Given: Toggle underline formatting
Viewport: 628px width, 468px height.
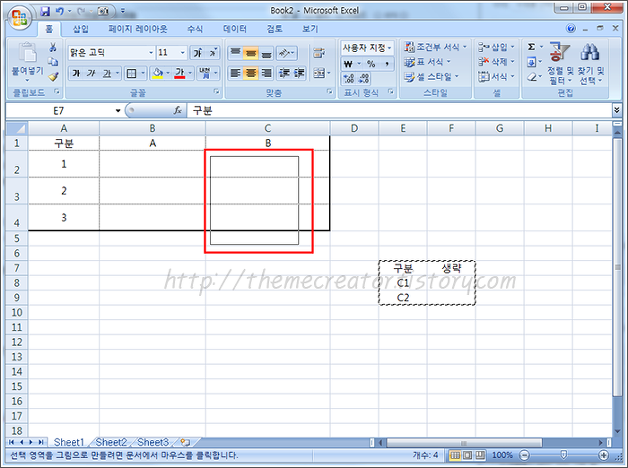Looking at the screenshot, I should tap(107, 73).
